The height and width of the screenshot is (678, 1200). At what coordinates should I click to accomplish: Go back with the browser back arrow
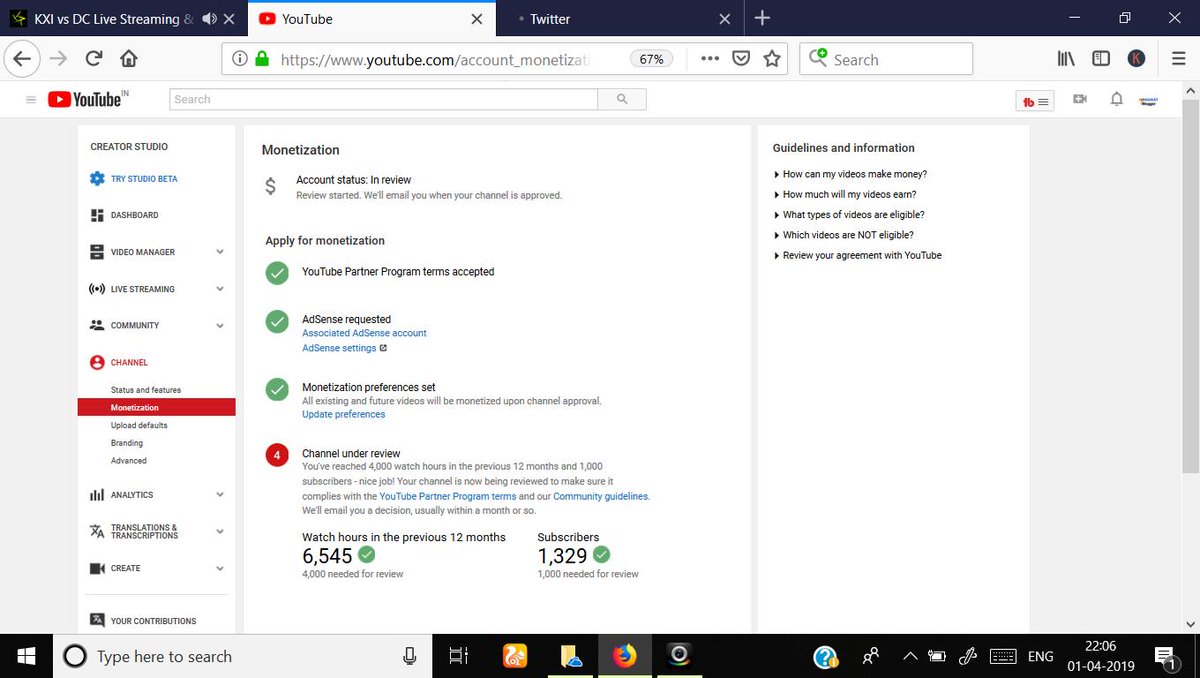[x=22, y=59]
